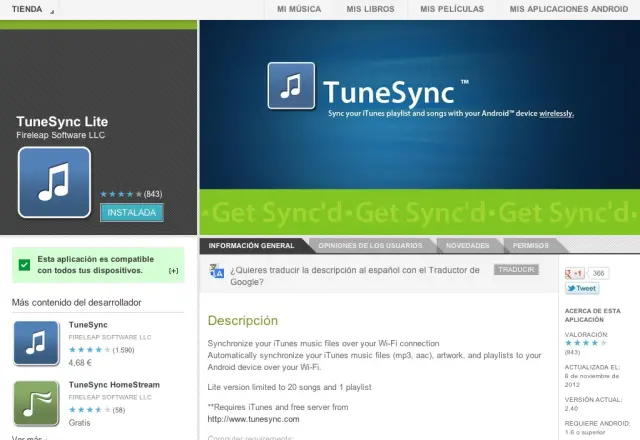Expand the 'Ver más' developer content
Viewport: 640px width, 440px height.
click(x=27, y=437)
